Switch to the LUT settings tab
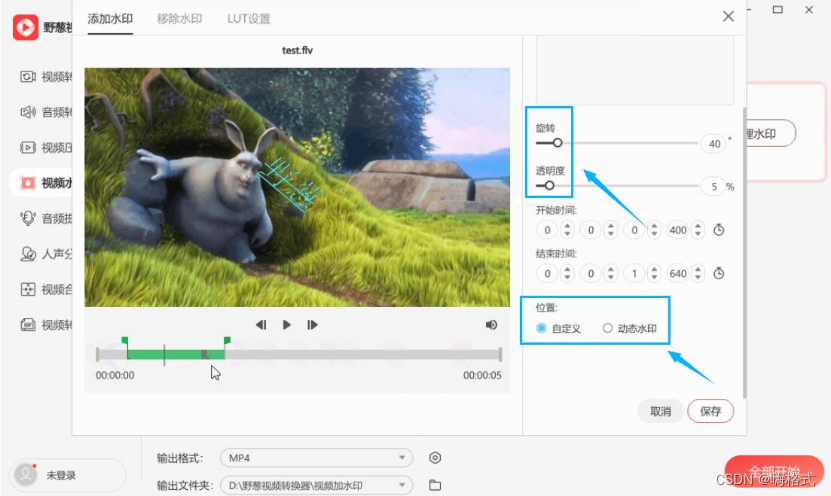Screen dimensions: 831x496 point(249,19)
